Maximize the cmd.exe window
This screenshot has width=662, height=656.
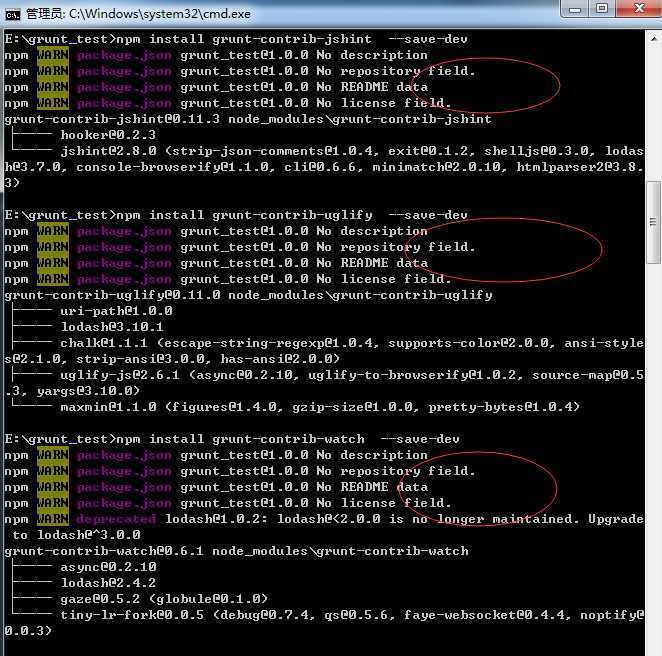pos(602,8)
